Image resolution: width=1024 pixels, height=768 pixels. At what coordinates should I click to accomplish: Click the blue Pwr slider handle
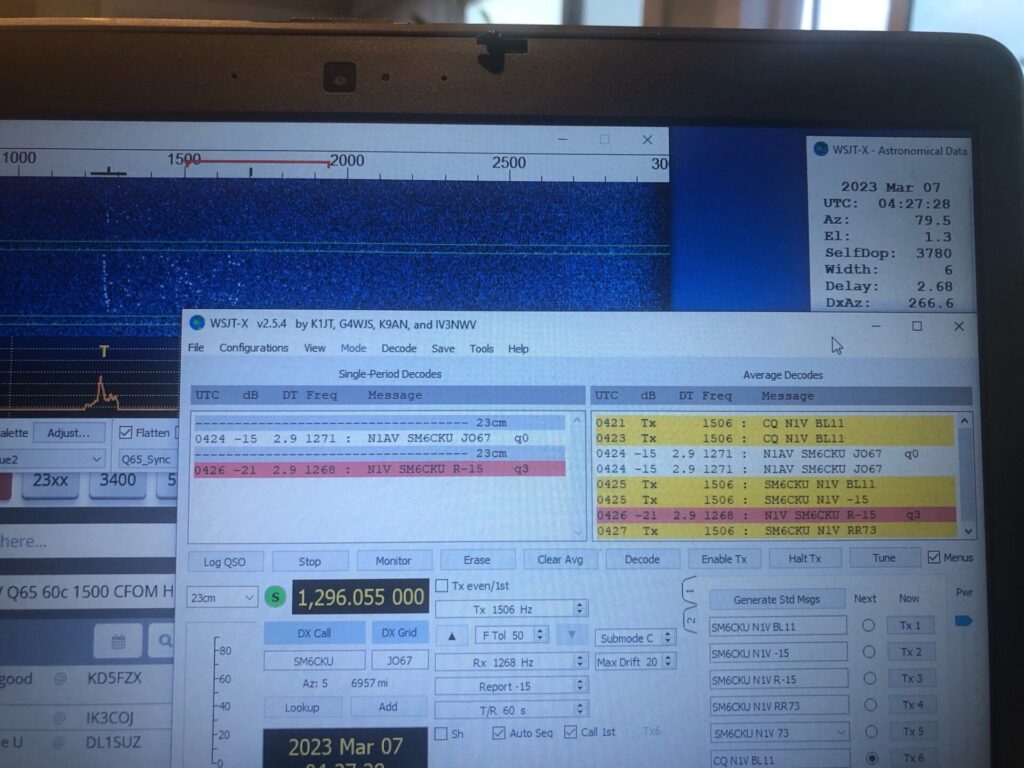pos(963,620)
